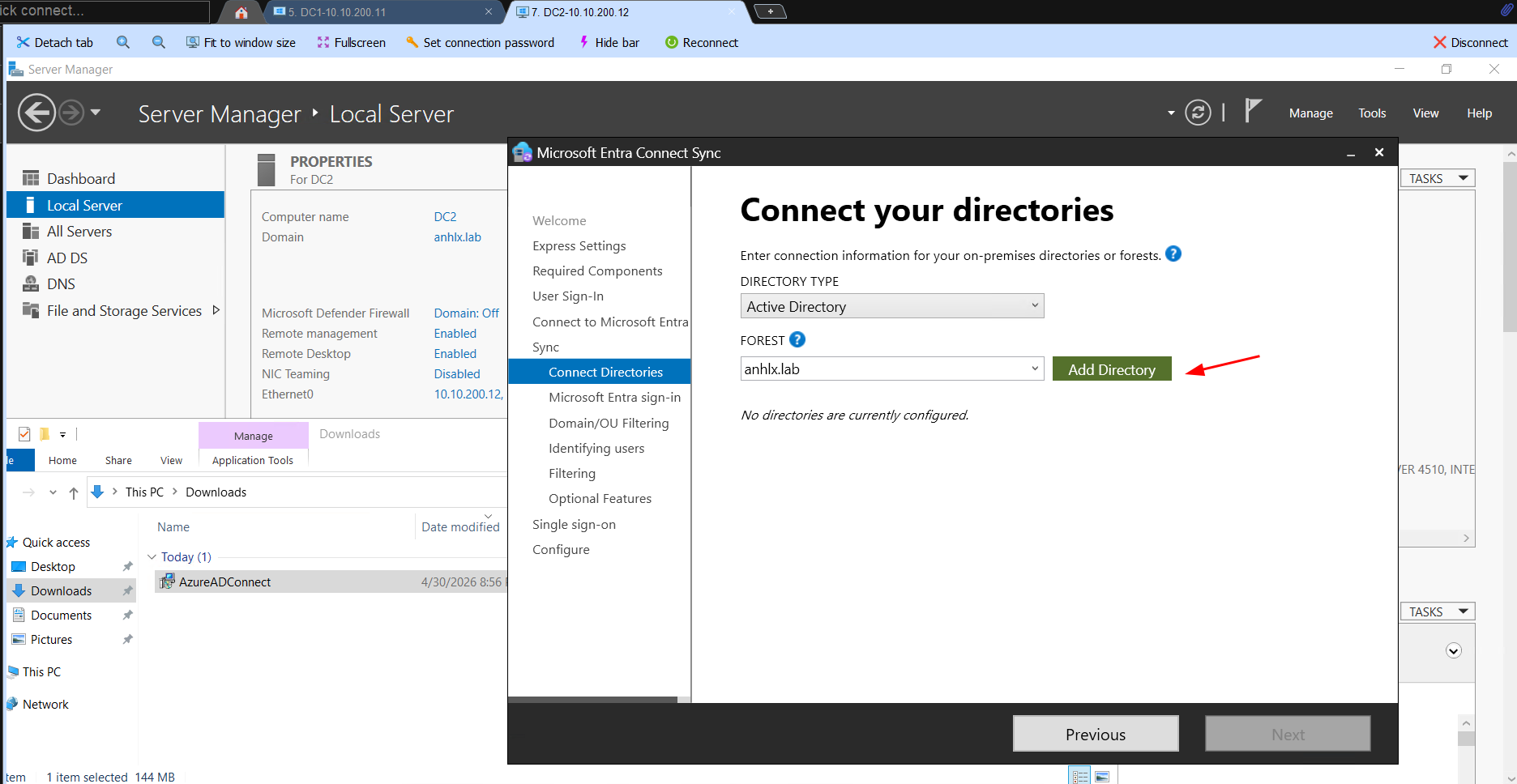This screenshot has height=784, width=1517.
Task: Open Application Tools tab in Explorer
Action: click(253, 460)
